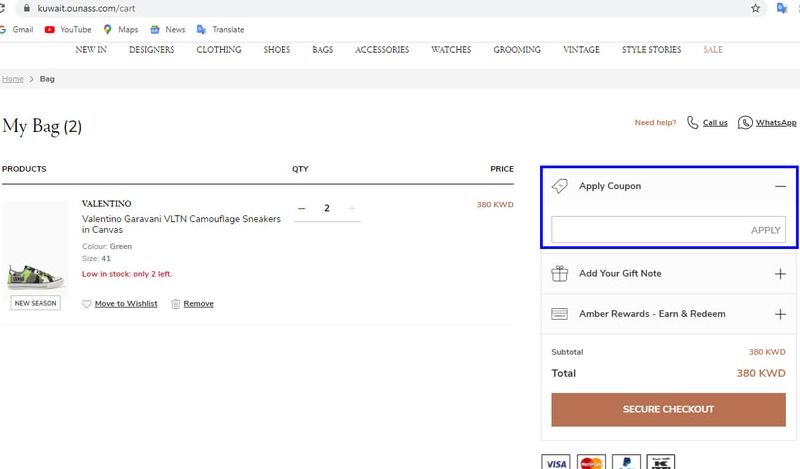The image size is (800, 469).
Task: Decrease sneaker quantity with minus button
Action: point(302,208)
